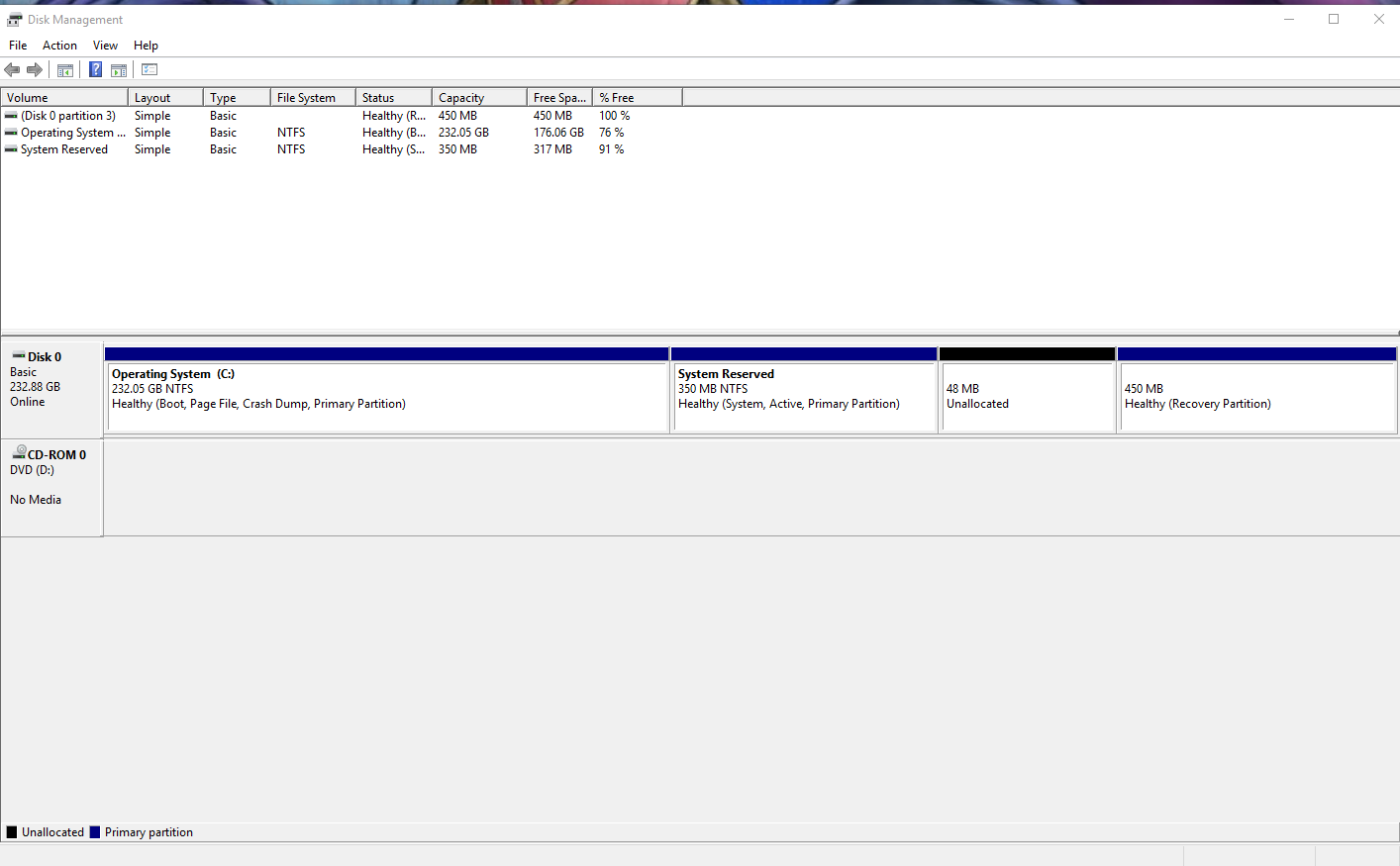The image size is (1400, 866).
Task: Click the NTFS cell in the System Reserved row
Action: pos(291,149)
